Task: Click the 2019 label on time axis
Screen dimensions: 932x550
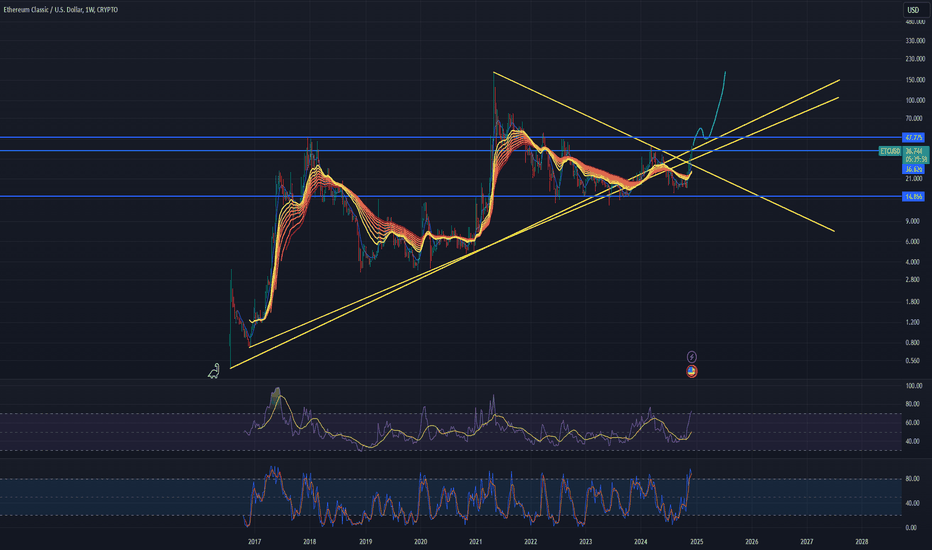Action: [x=366, y=542]
